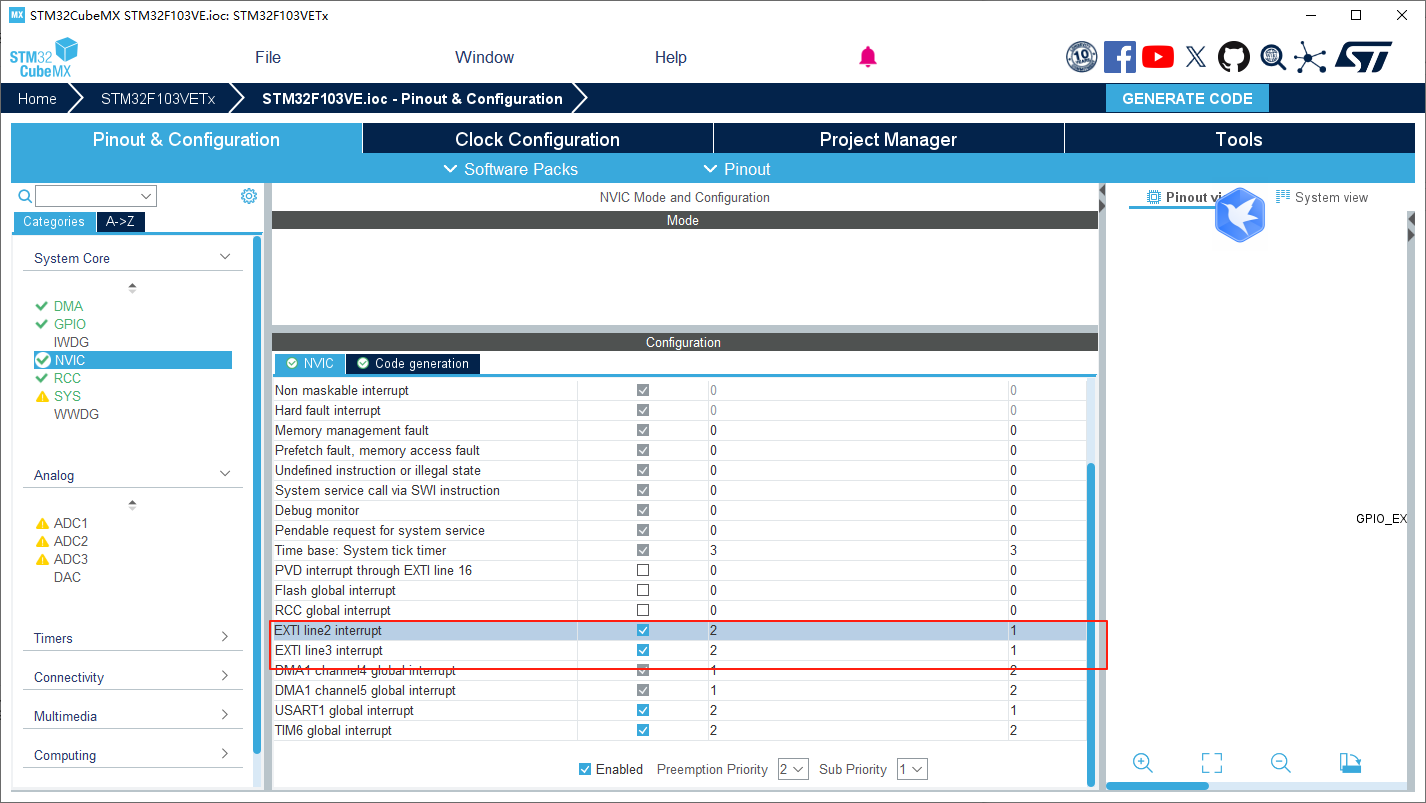Click the pinout view horizontal scrollbar
1426x803 pixels.
[1156, 785]
